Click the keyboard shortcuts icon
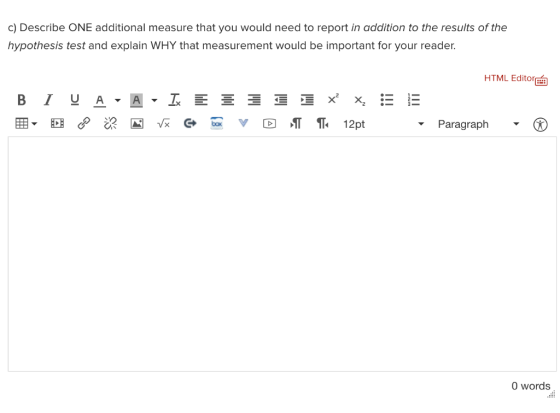This screenshot has width=560, height=413. pyautogui.click(x=541, y=81)
